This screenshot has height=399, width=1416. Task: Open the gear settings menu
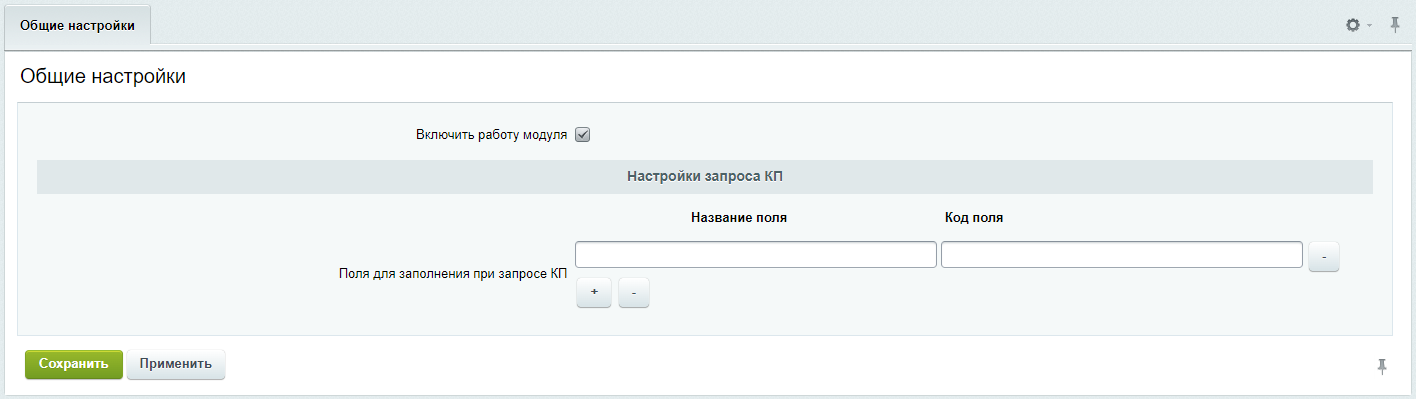coord(1353,24)
